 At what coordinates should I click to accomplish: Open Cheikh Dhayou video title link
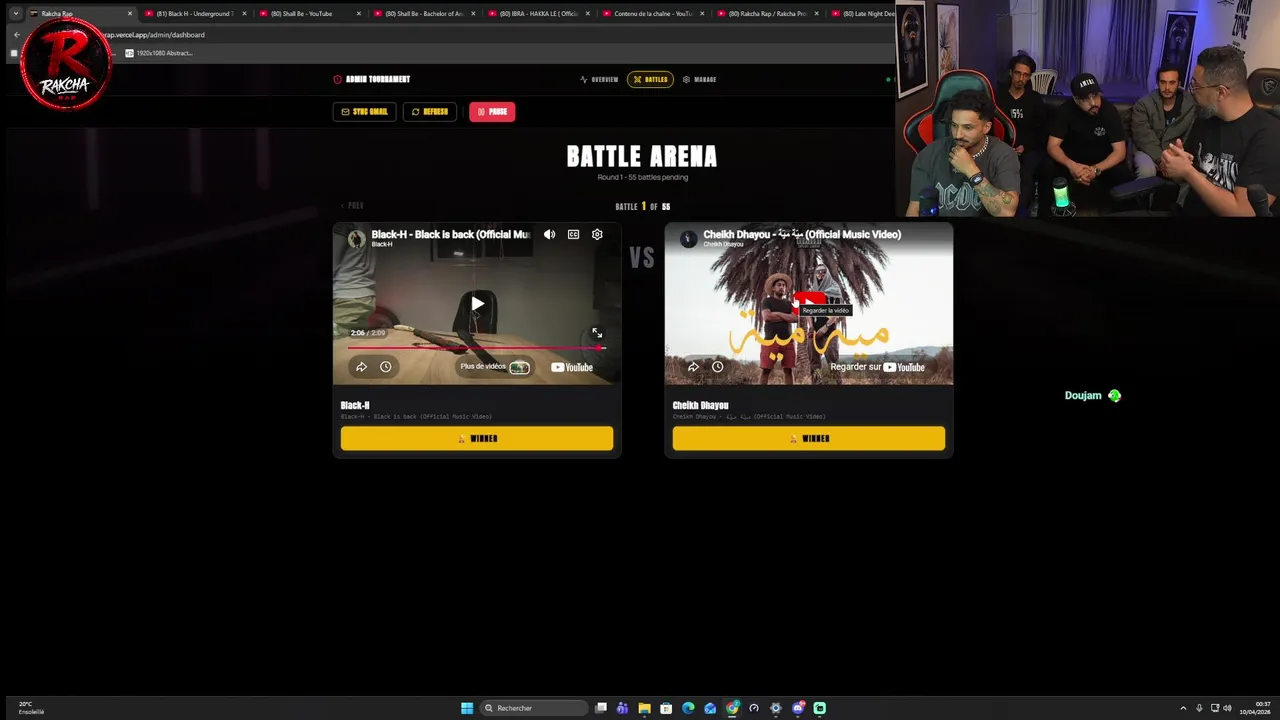click(802, 234)
